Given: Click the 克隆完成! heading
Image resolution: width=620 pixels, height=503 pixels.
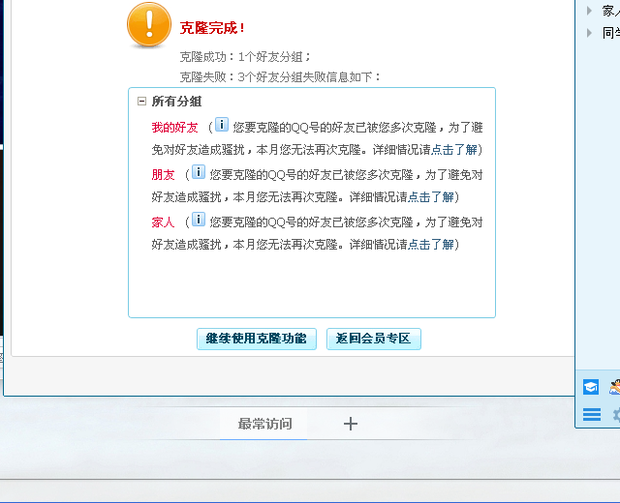Looking at the screenshot, I should pyautogui.click(x=212, y=28).
